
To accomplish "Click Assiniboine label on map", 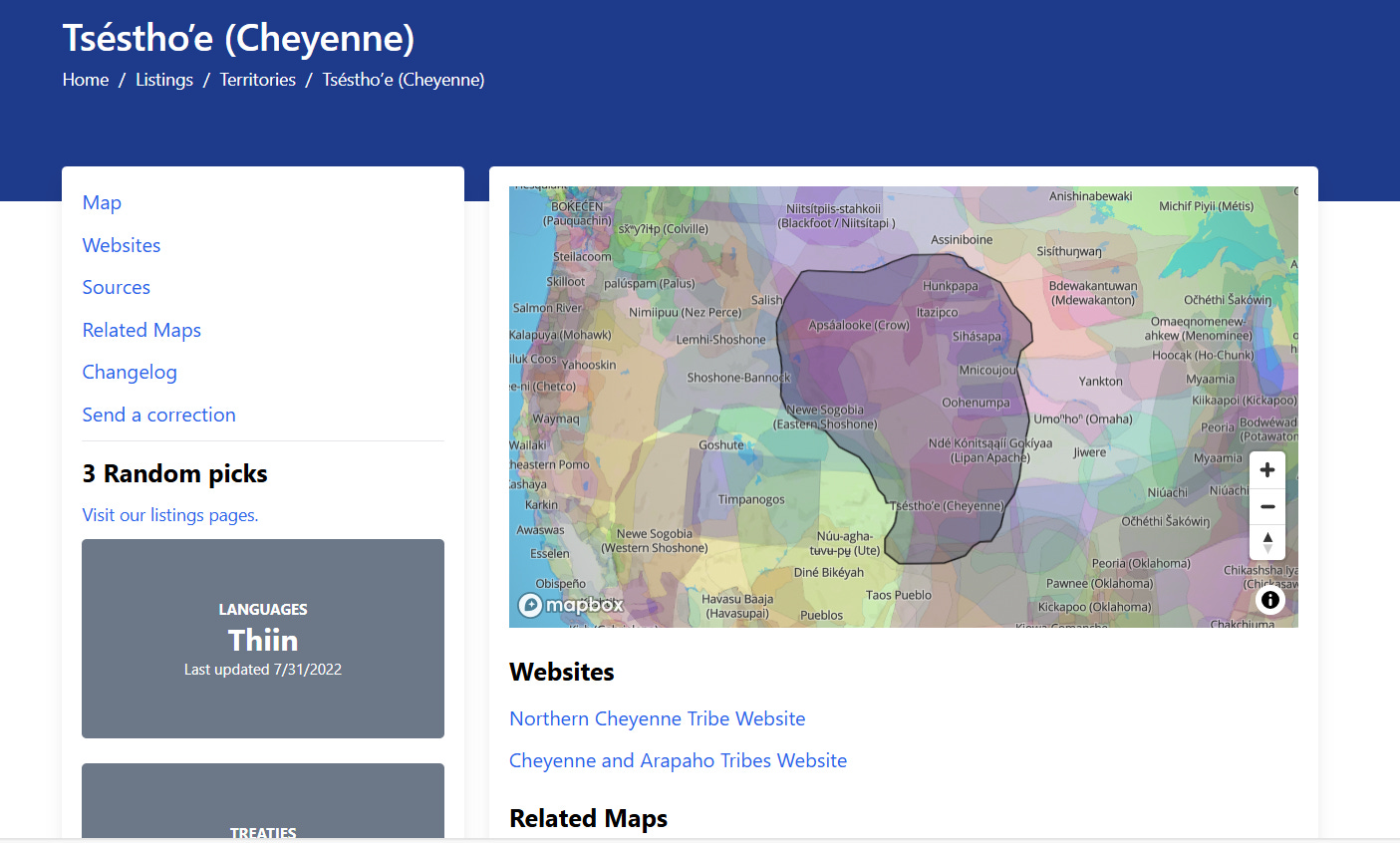I will pyautogui.click(x=962, y=239).
